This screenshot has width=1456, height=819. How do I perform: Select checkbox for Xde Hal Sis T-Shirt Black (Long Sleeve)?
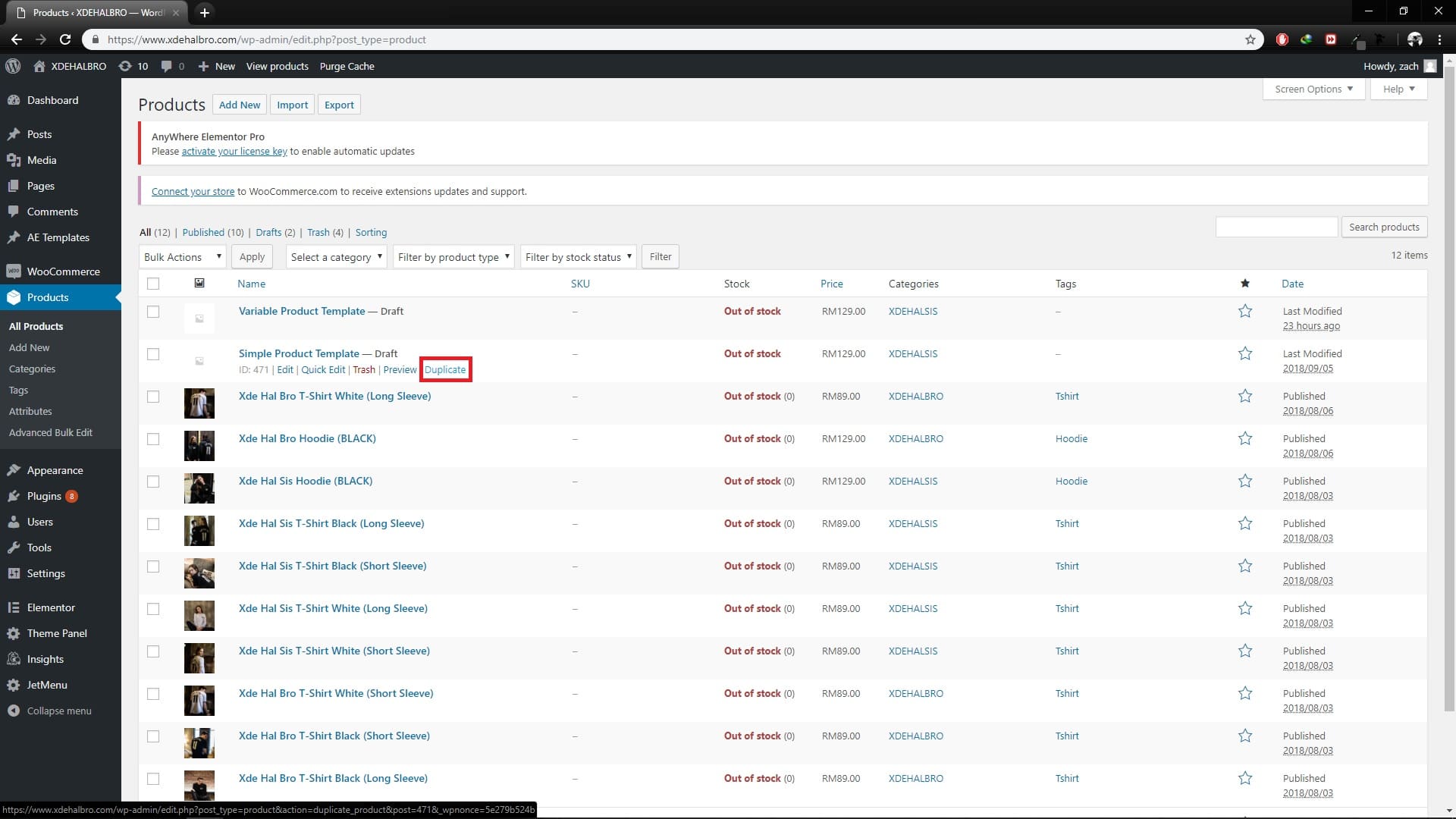(153, 524)
